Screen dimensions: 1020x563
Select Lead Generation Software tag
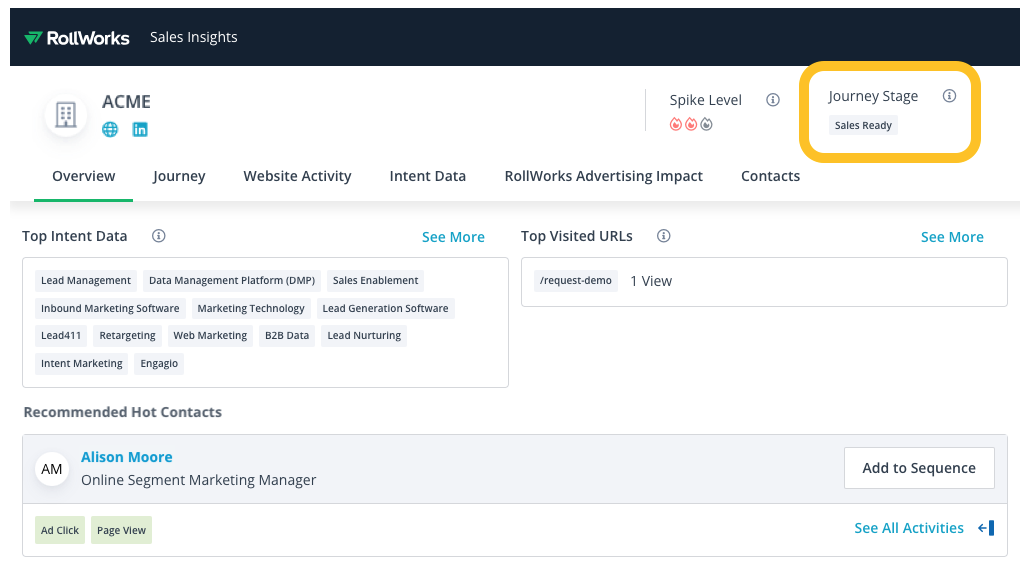point(385,309)
